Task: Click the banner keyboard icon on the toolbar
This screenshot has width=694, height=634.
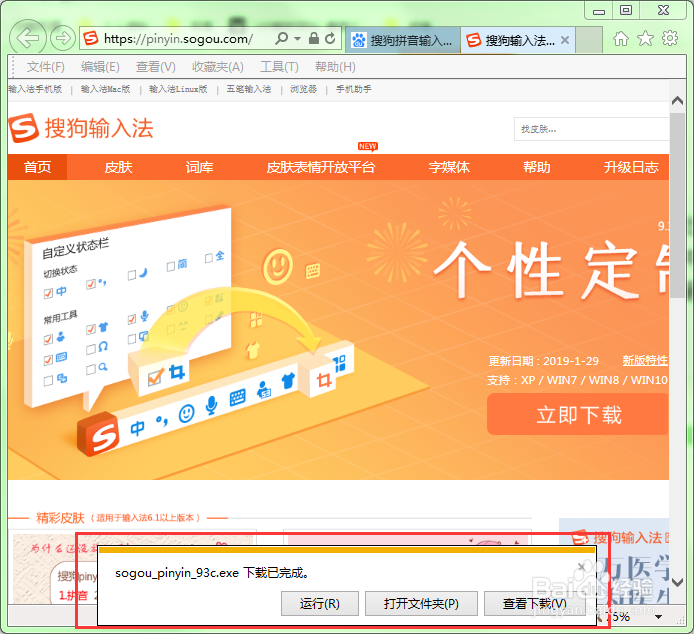Action: point(238,397)
